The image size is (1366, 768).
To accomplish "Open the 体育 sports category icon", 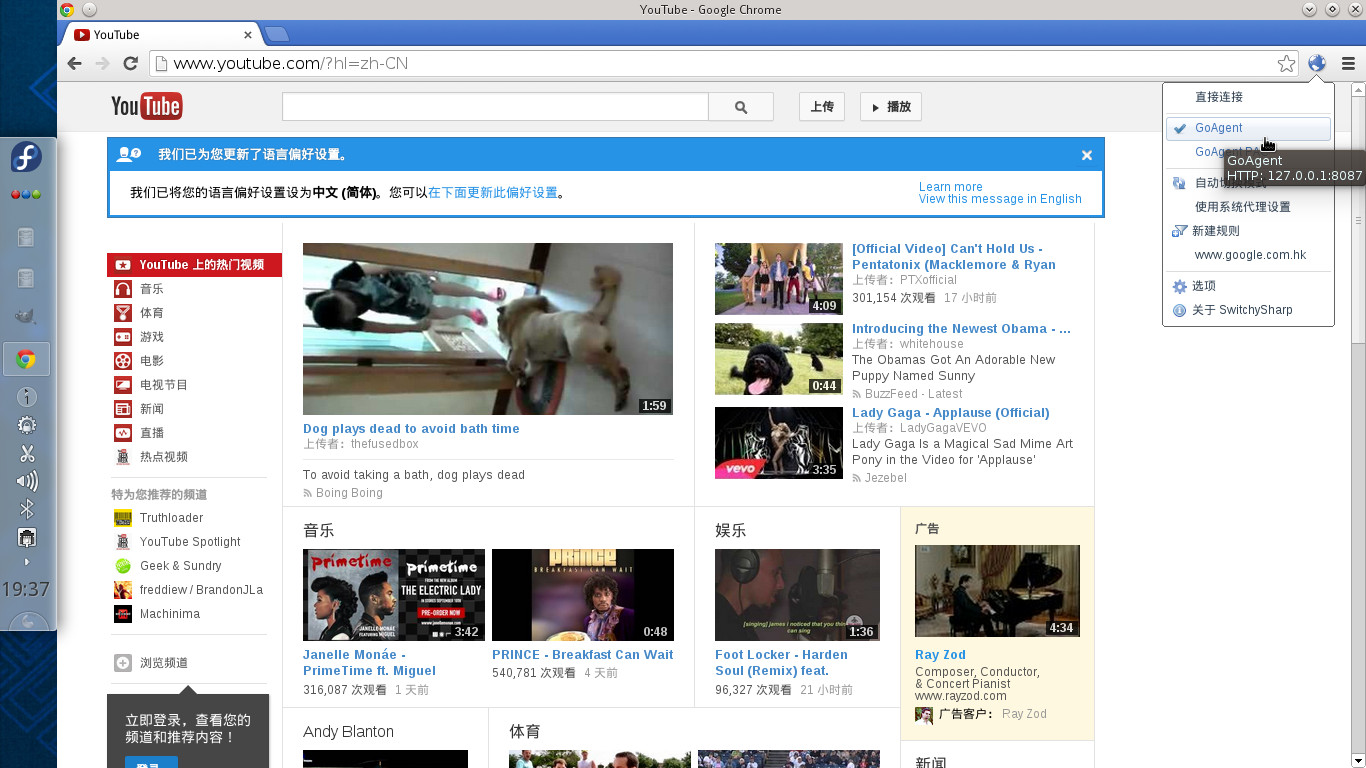I will click(x=123, y=313).
